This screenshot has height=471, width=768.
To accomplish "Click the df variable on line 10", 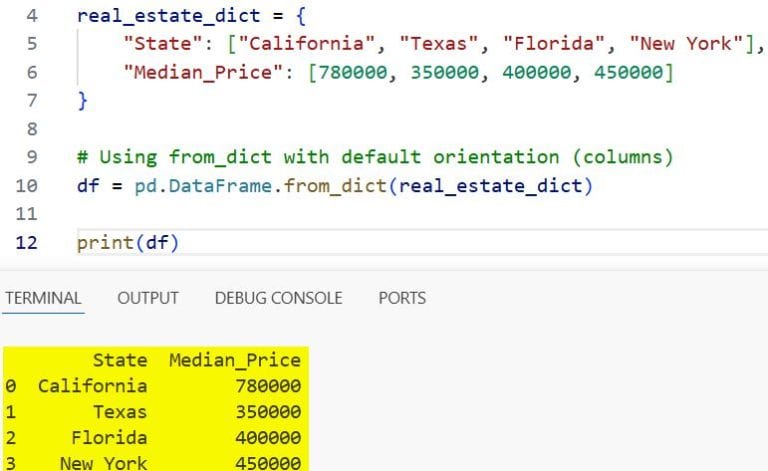I will [x=88, y=186].
